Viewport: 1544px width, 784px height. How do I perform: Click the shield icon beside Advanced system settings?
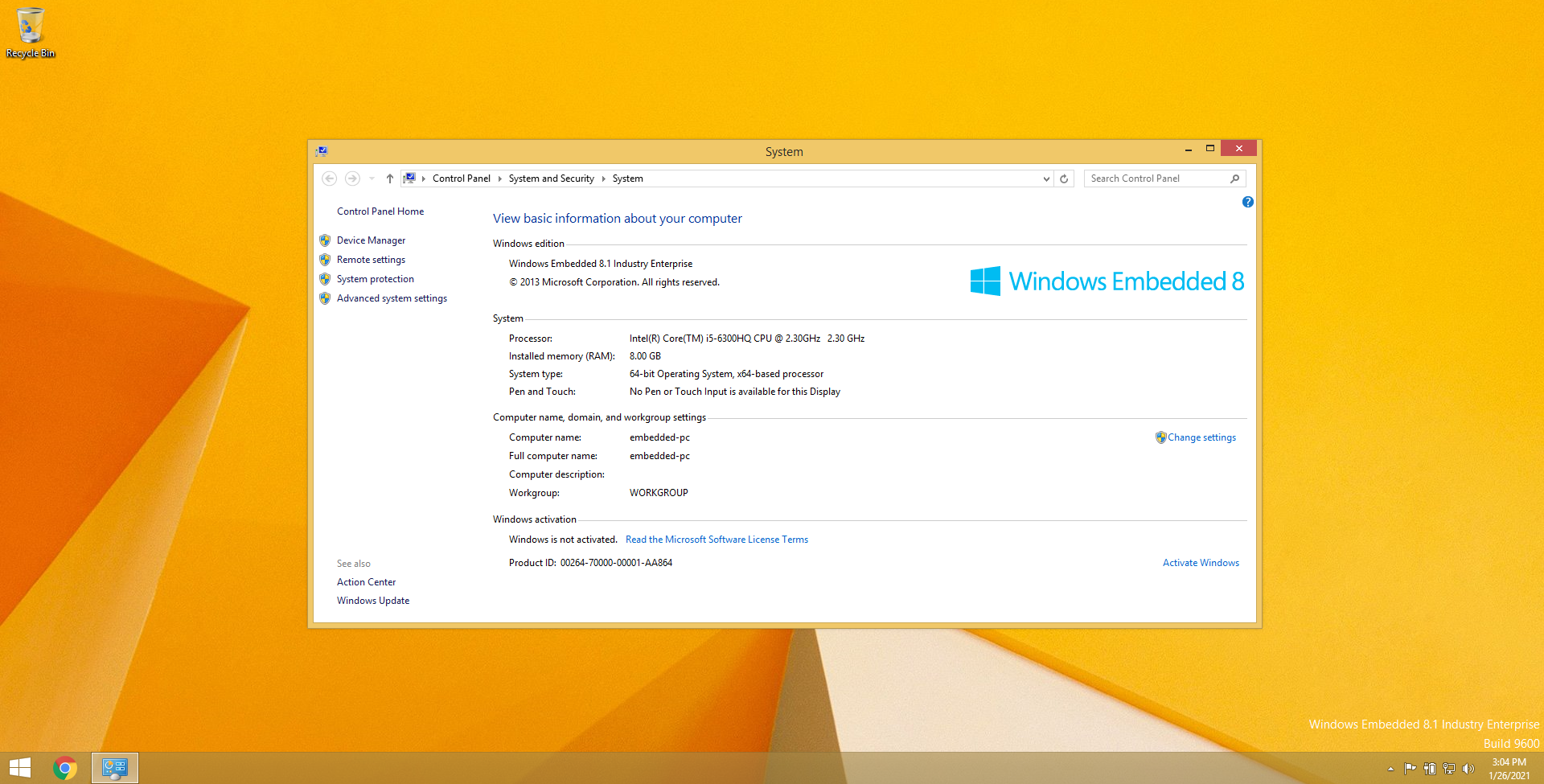(325, 298)
